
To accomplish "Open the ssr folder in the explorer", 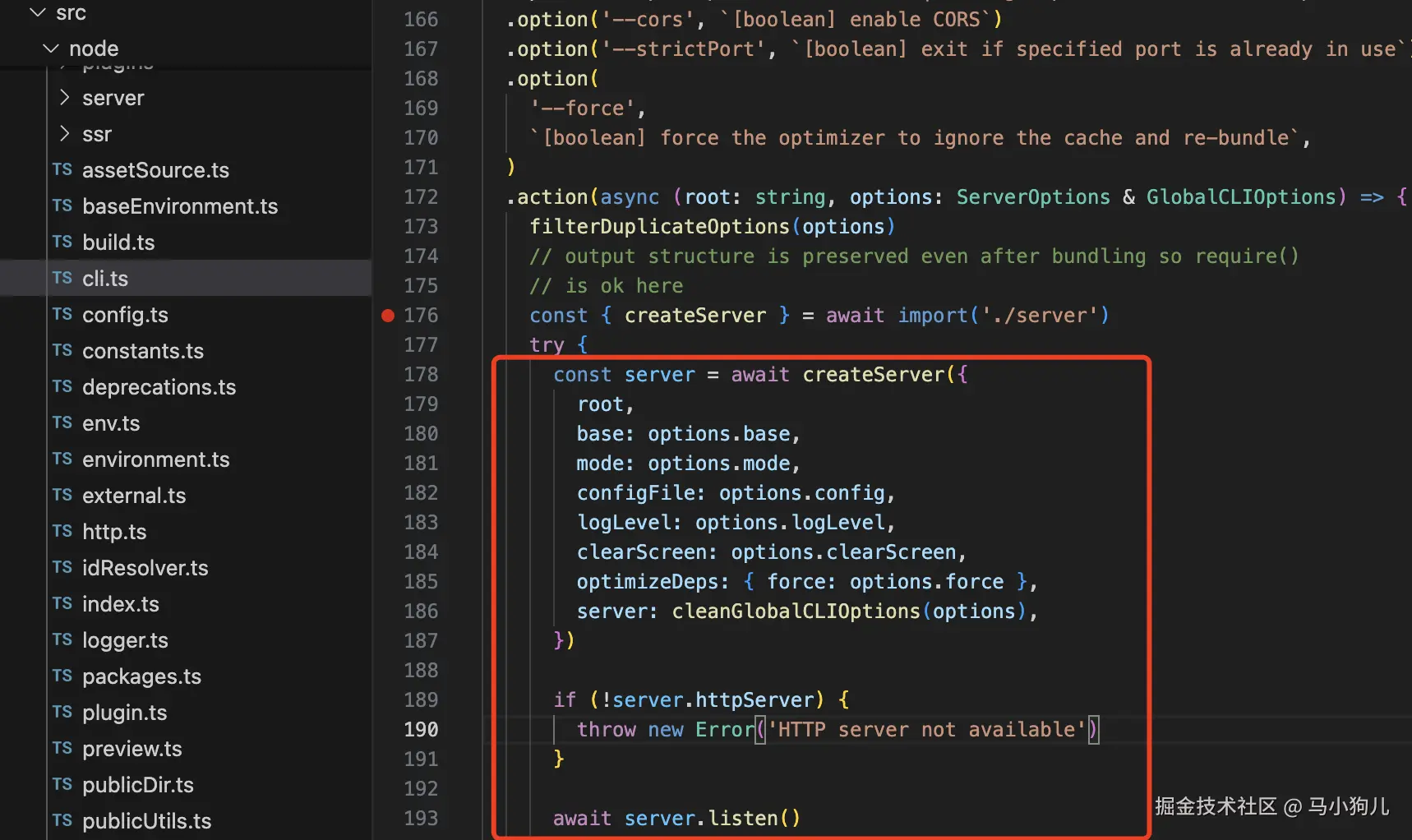I will click(97, 134).
